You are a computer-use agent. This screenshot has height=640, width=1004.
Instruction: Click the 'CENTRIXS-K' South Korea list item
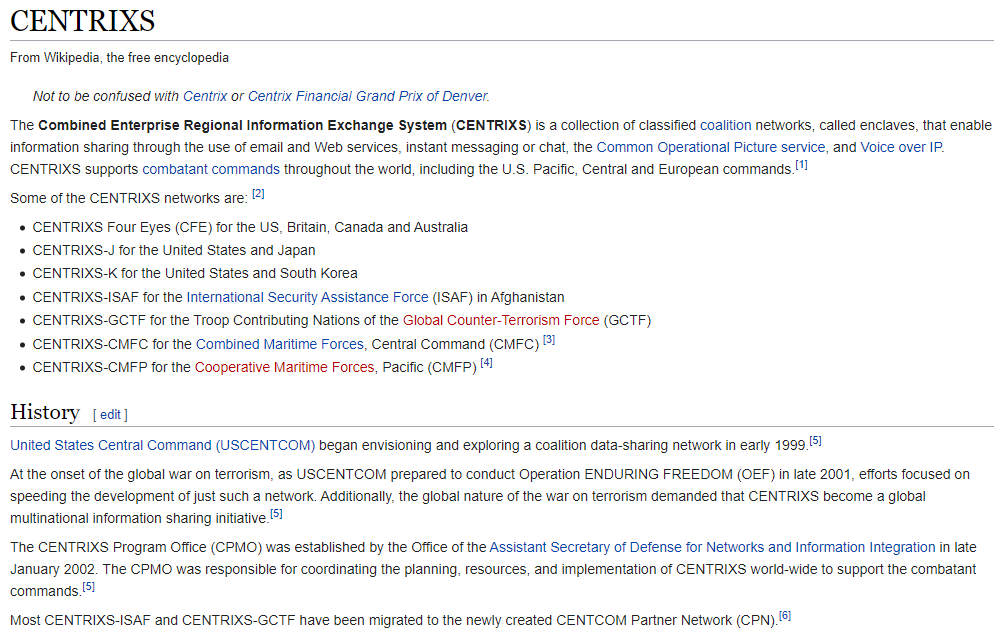pos(195,274)
